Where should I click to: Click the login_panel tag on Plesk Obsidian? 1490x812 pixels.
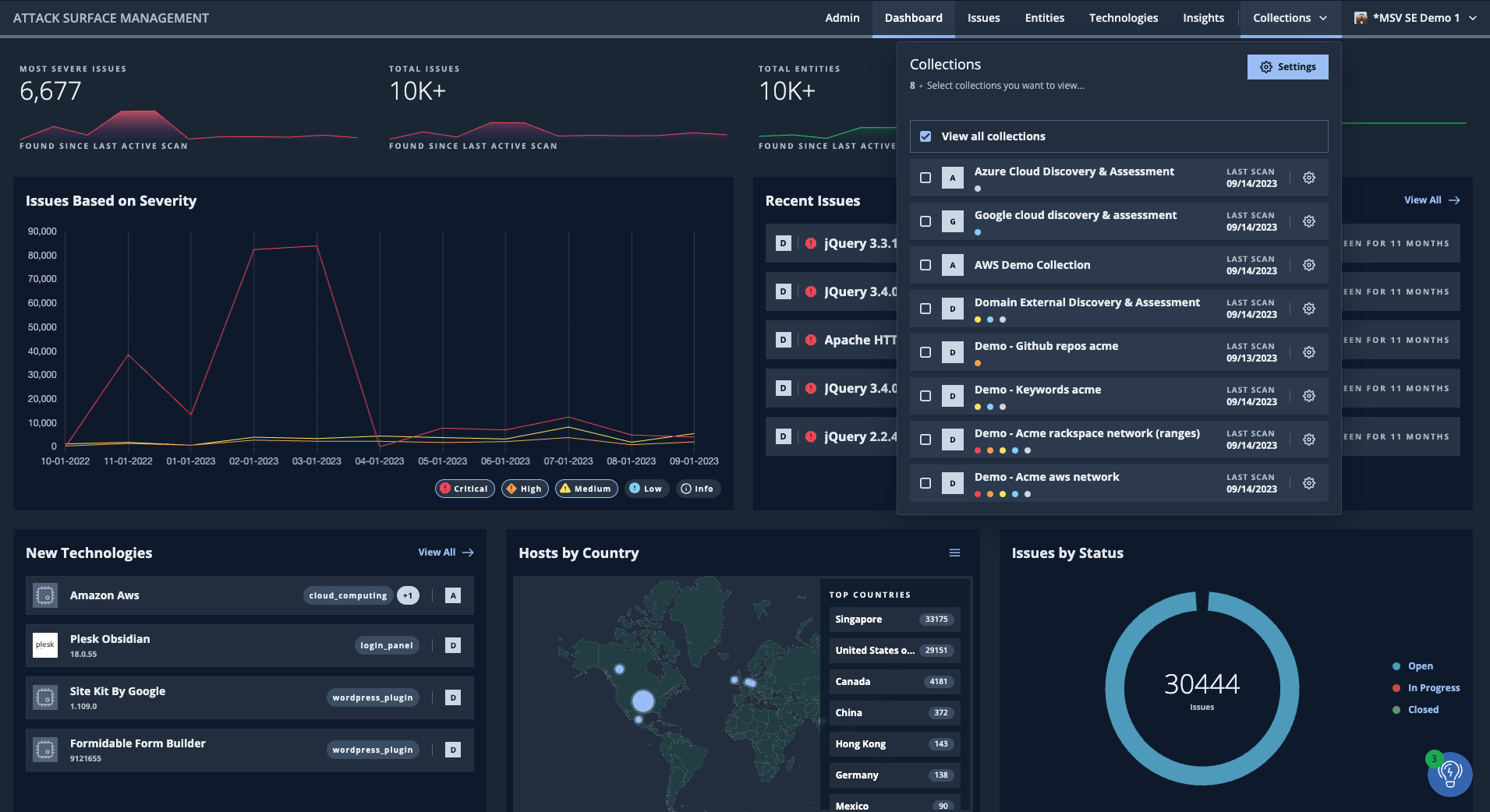[x=387, y=645]
